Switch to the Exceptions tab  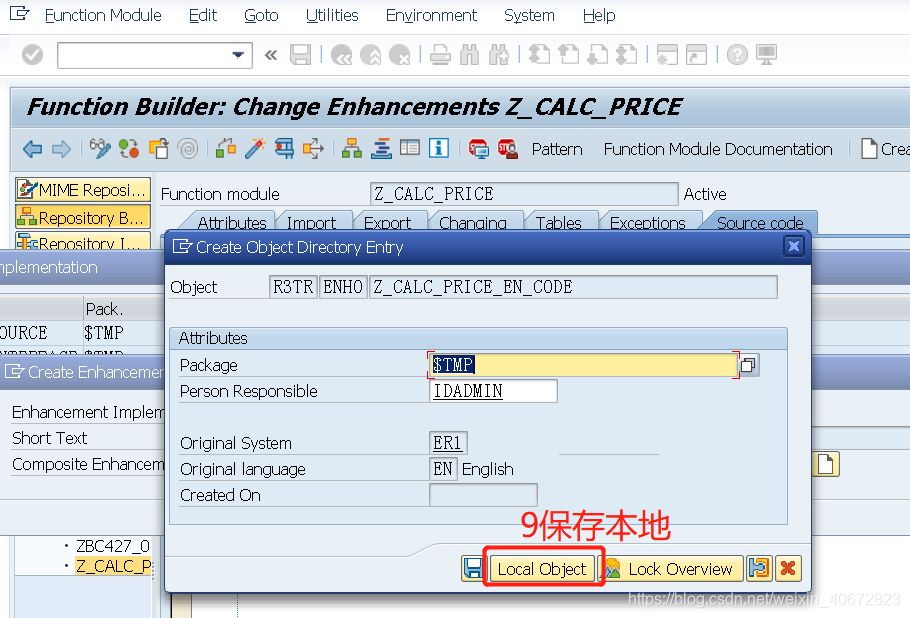click(x=648, y=222)
